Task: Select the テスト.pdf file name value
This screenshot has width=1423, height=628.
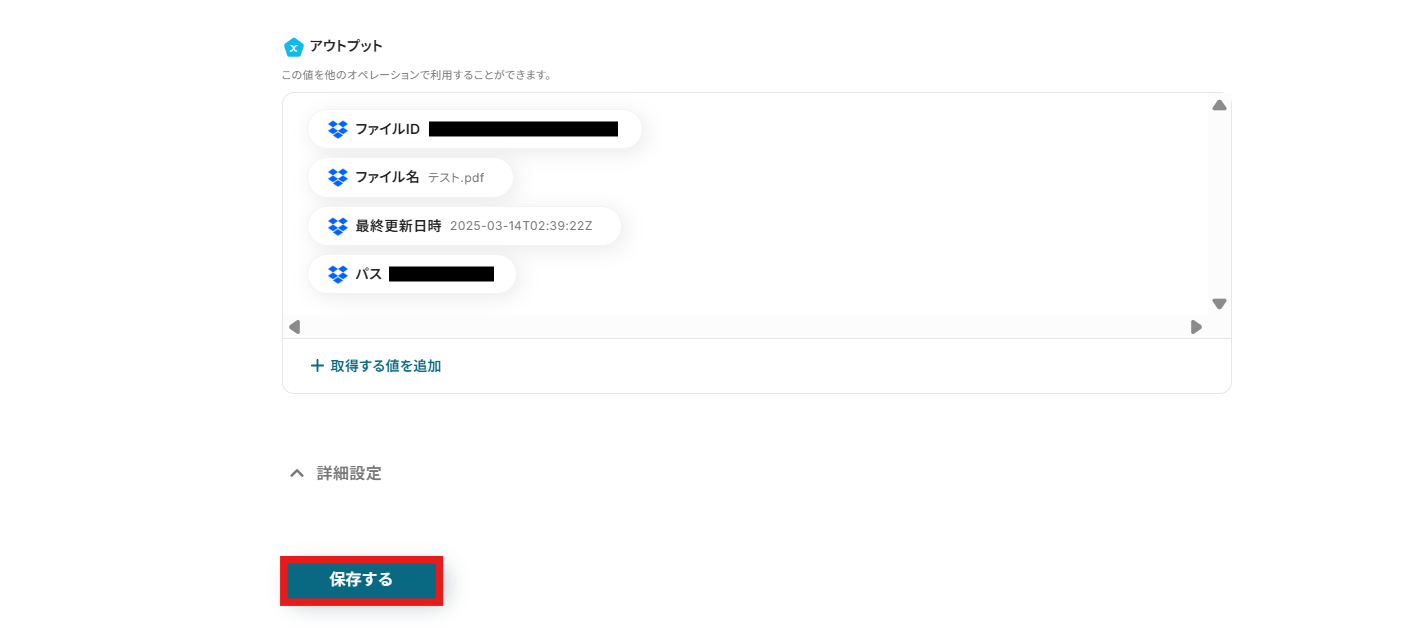Action: point(456,178)
